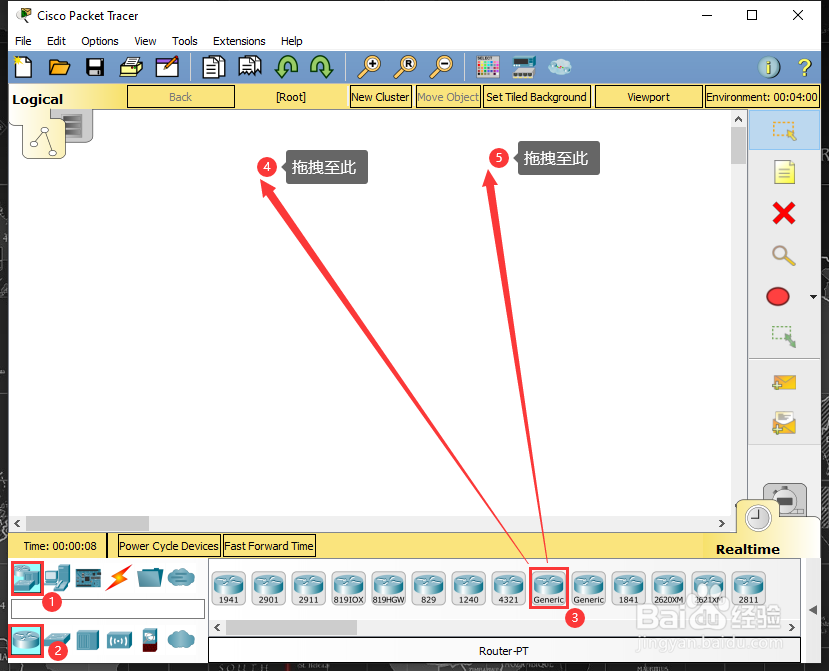The height and width of the screenshot is (671, 829).
Task: Pick the 829 router
Action: [429, 588]
